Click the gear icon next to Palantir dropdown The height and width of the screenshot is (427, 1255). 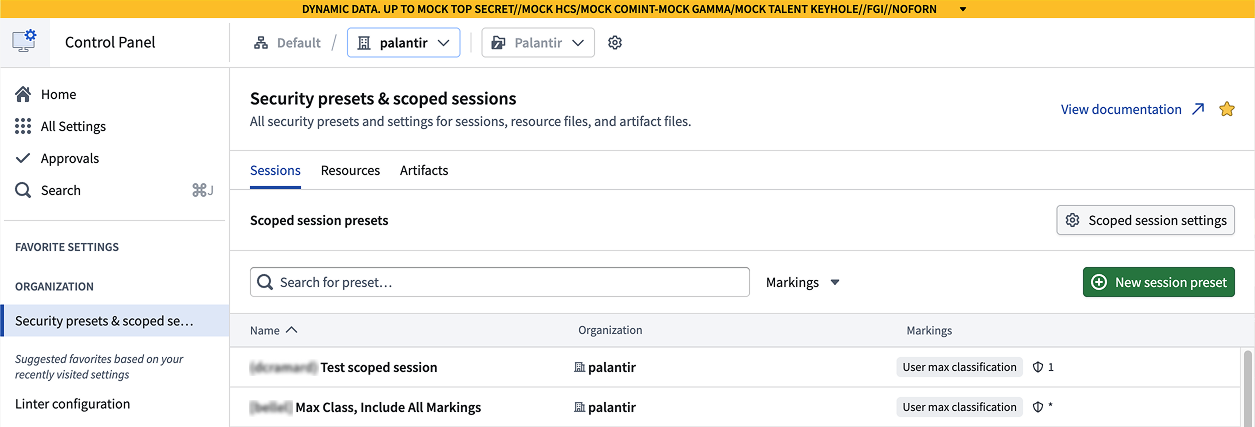[615, 43]
